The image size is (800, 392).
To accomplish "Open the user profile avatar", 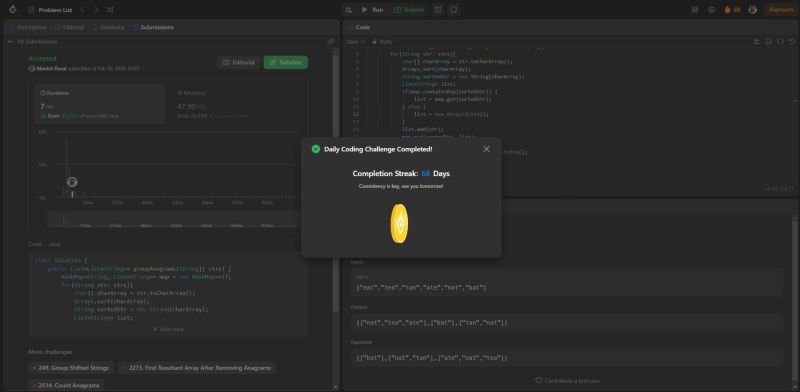I will pyautogui.click(x=753, y=10).
